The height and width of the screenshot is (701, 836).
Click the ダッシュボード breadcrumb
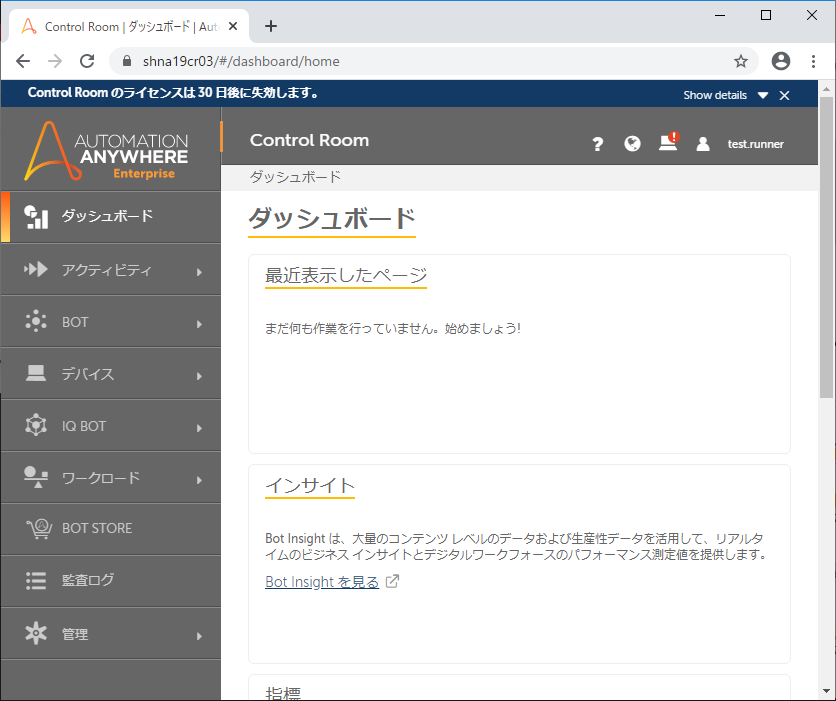tap(295, 177)
